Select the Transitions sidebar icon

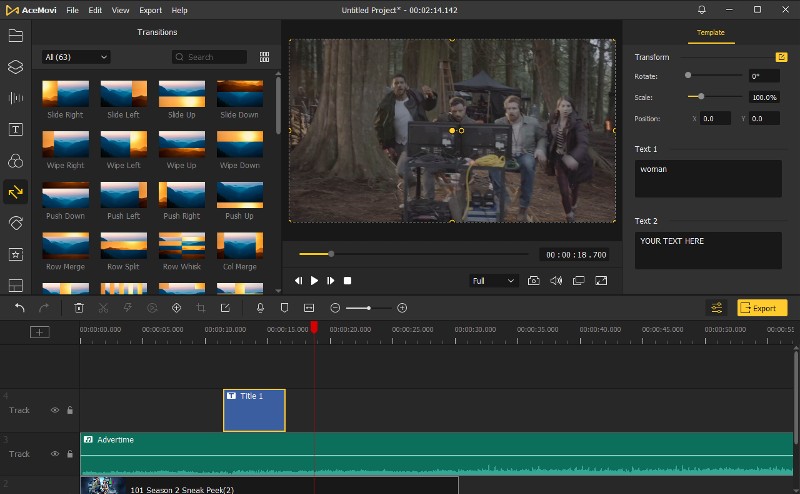16,192
